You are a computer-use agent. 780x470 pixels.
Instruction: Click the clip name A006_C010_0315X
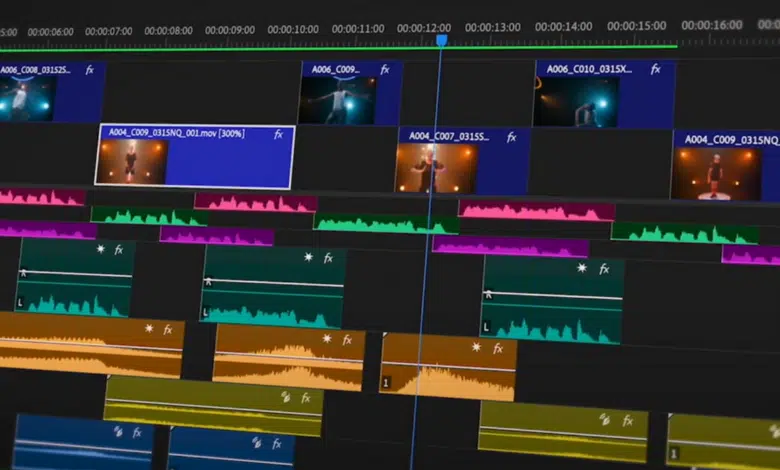coord(590,69)
